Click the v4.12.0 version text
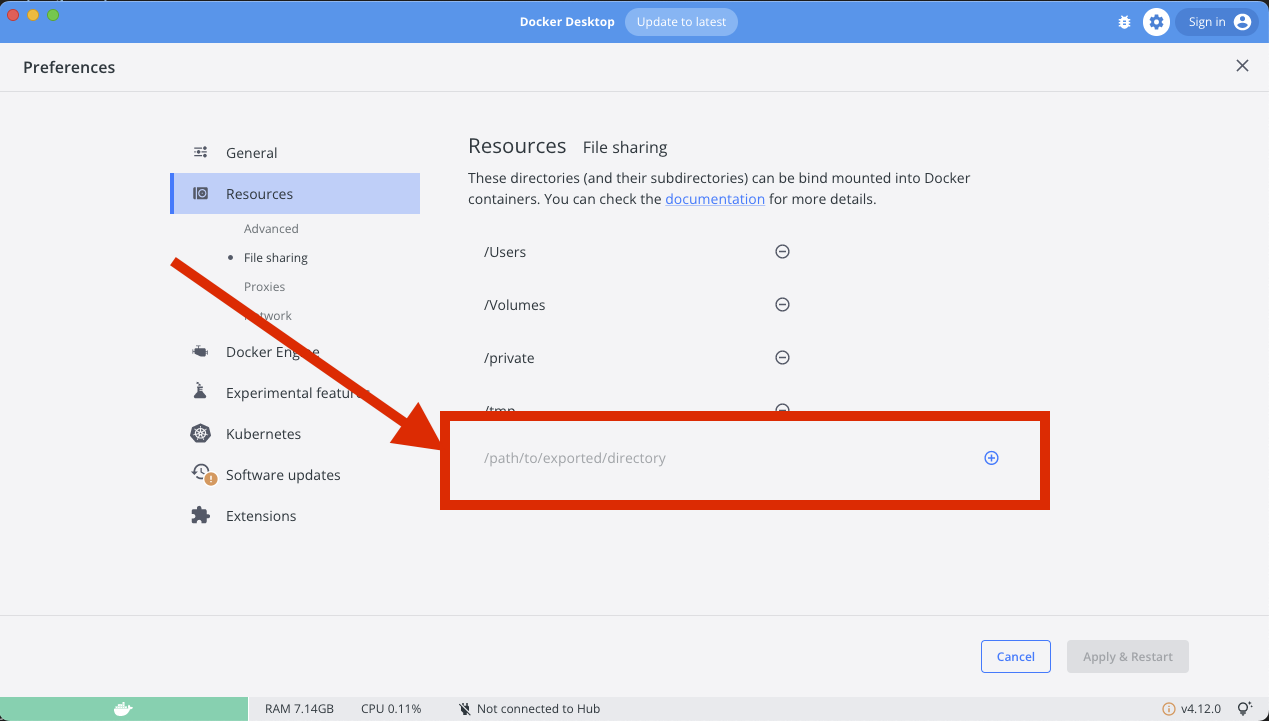This screenshot has height=721, width=1269. click(x=1201, y=709)
